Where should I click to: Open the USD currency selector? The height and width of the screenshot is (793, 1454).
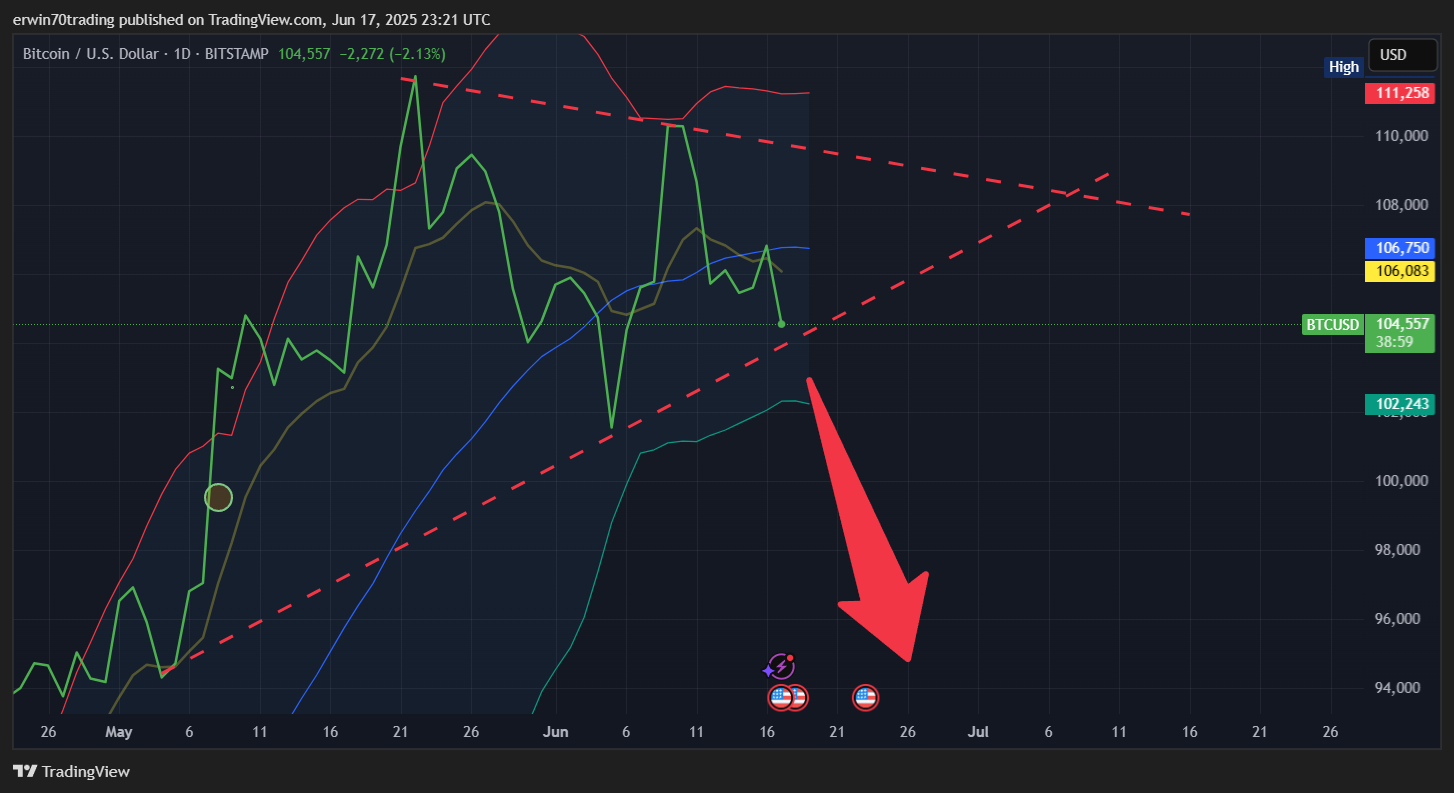(1402, 55)
